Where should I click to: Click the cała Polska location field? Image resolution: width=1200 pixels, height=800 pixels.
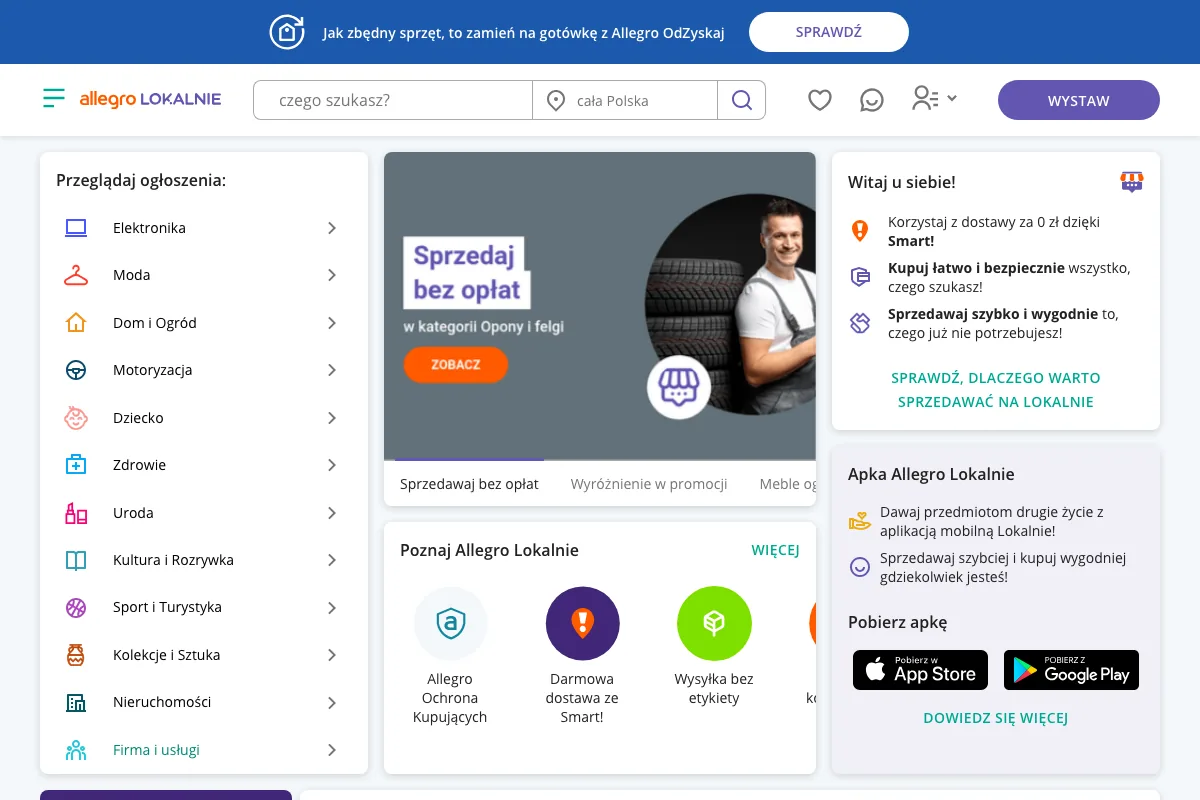625,100
